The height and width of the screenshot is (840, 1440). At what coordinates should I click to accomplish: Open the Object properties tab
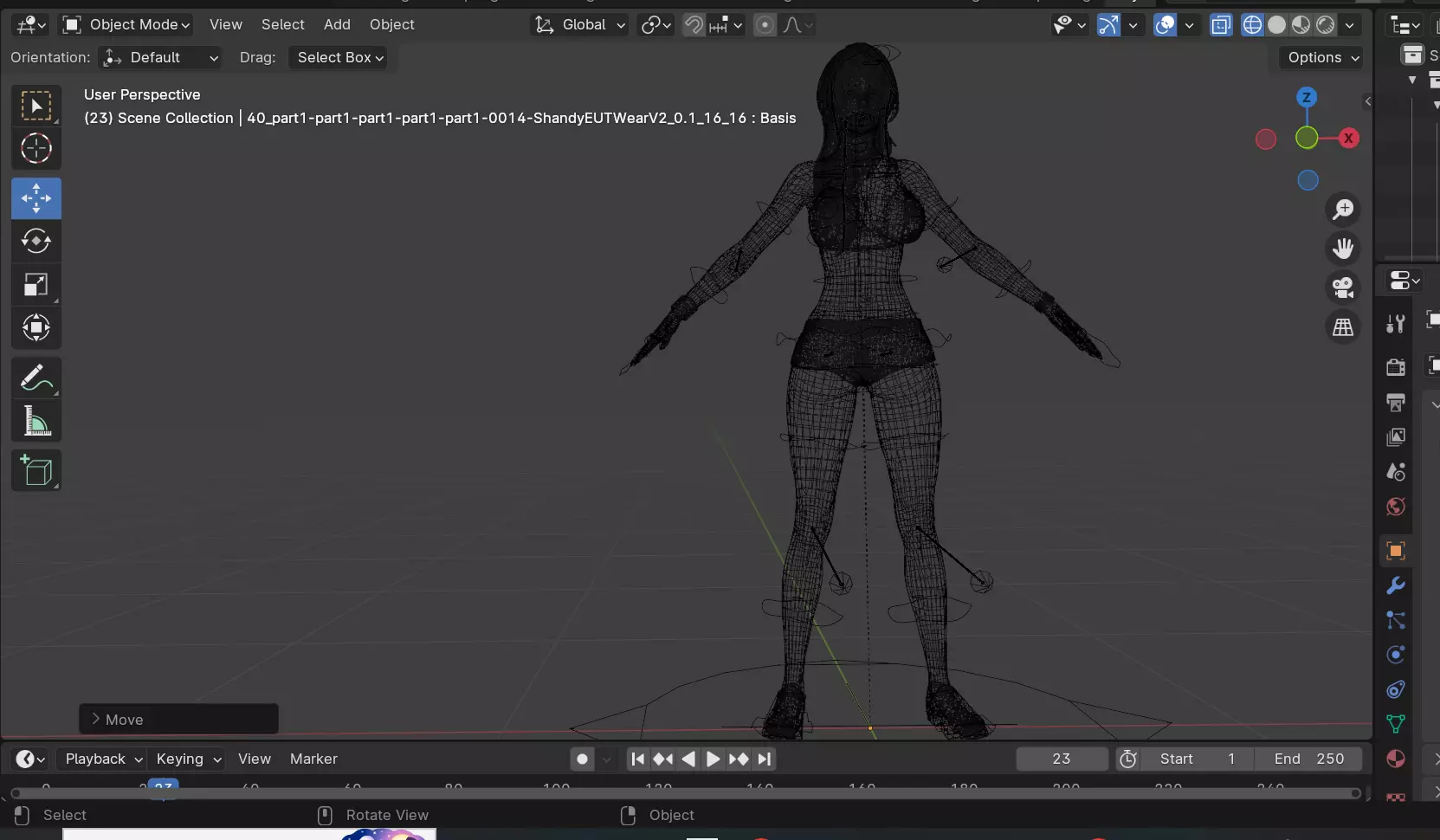click(1396, 551)
